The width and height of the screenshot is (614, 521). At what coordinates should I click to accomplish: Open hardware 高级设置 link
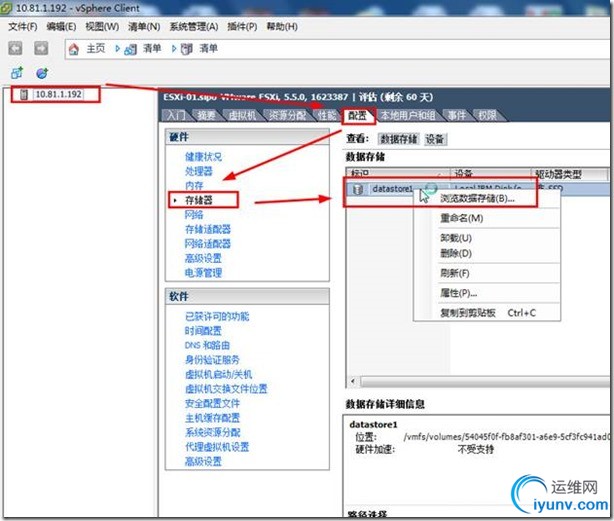tap(203, 258)
